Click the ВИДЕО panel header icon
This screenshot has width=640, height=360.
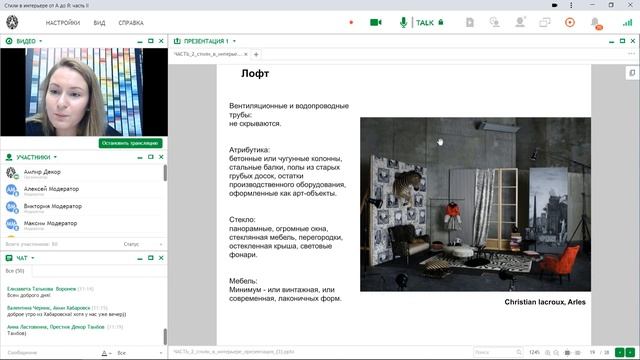[x=9, y=41]
